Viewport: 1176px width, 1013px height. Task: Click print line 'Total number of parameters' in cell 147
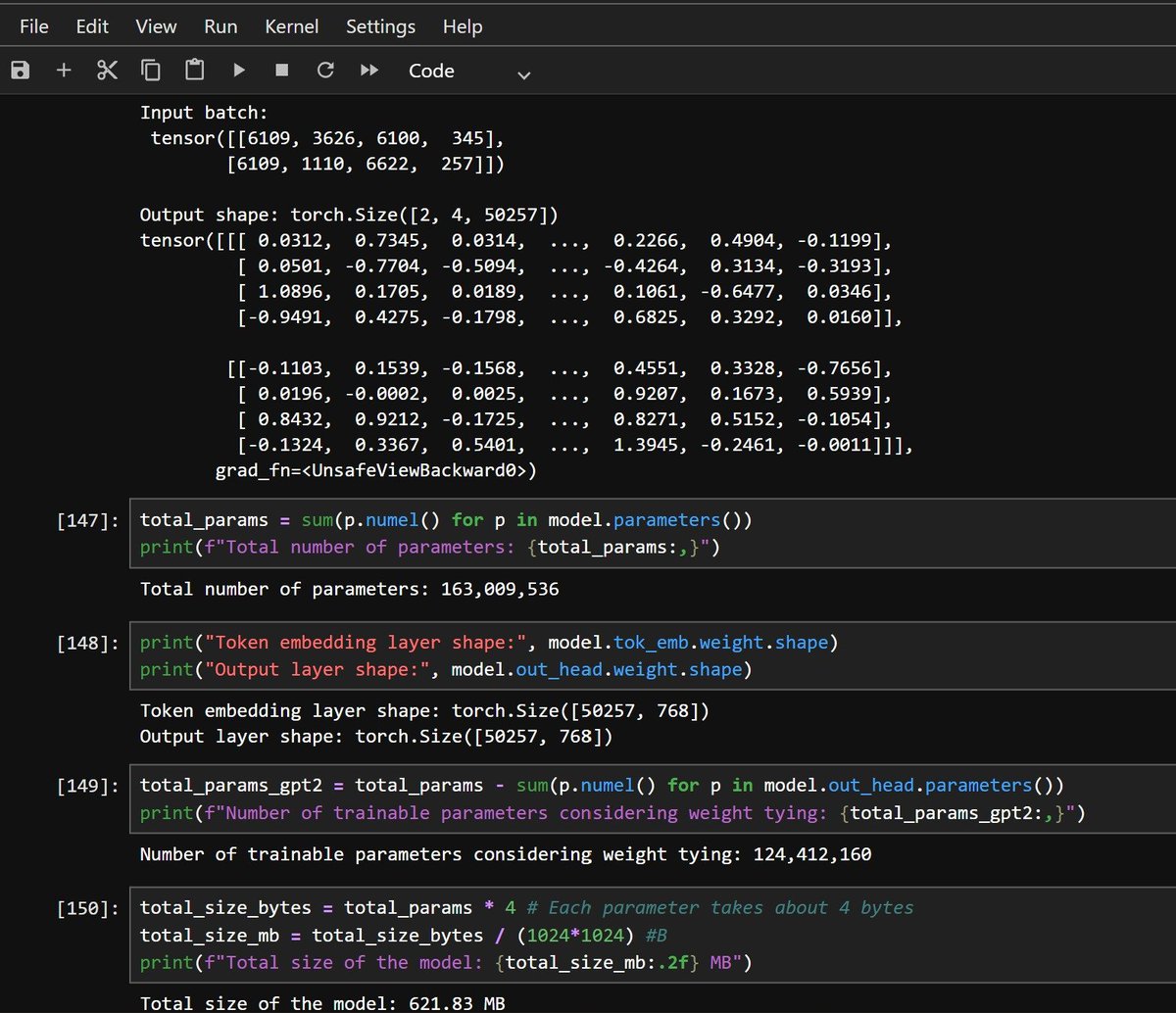(430, 547)
